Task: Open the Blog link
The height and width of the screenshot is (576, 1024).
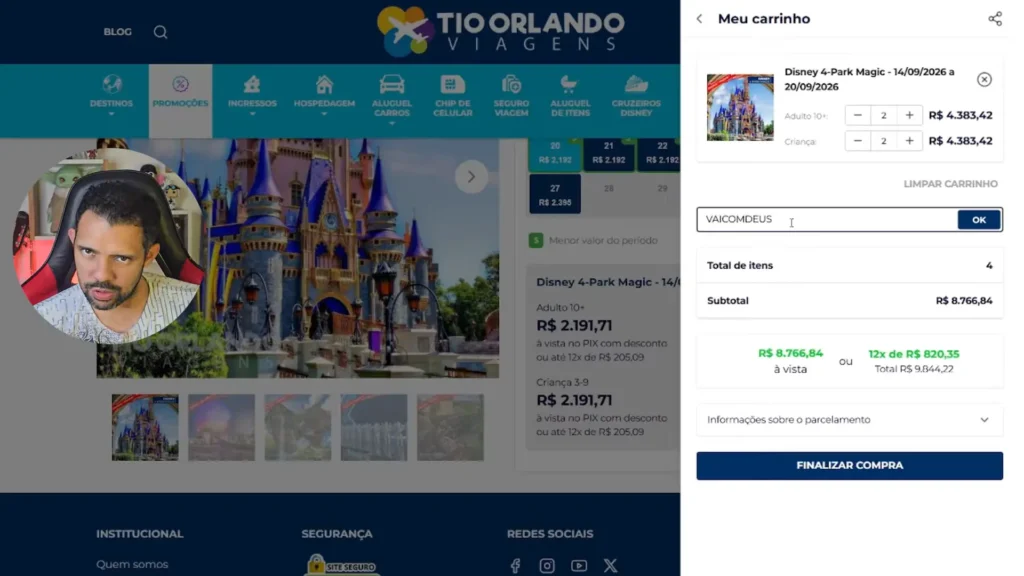Action: (118, 32)
